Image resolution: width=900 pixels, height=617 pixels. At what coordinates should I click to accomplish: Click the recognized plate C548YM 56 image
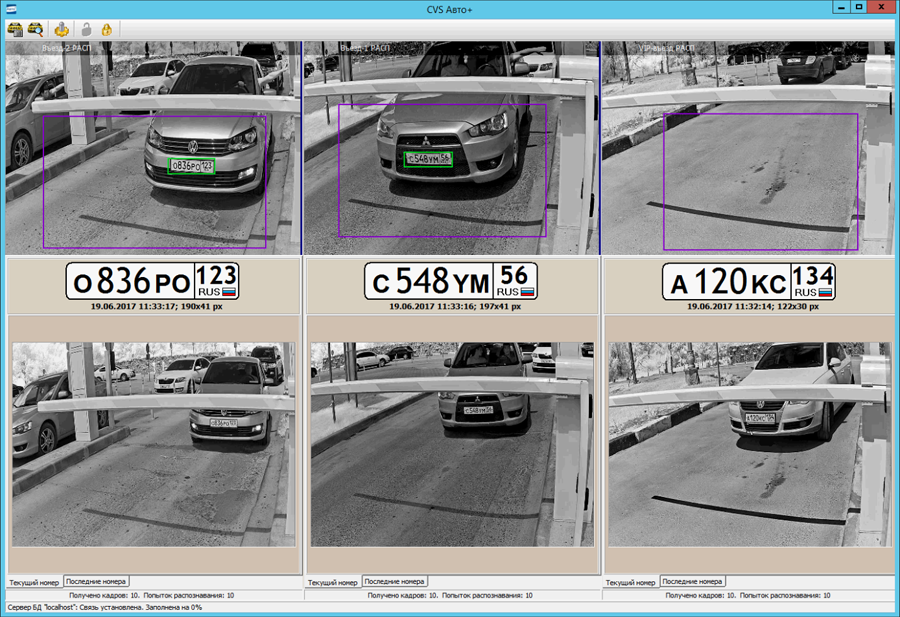pyautogui.click(x=451, y=281)
